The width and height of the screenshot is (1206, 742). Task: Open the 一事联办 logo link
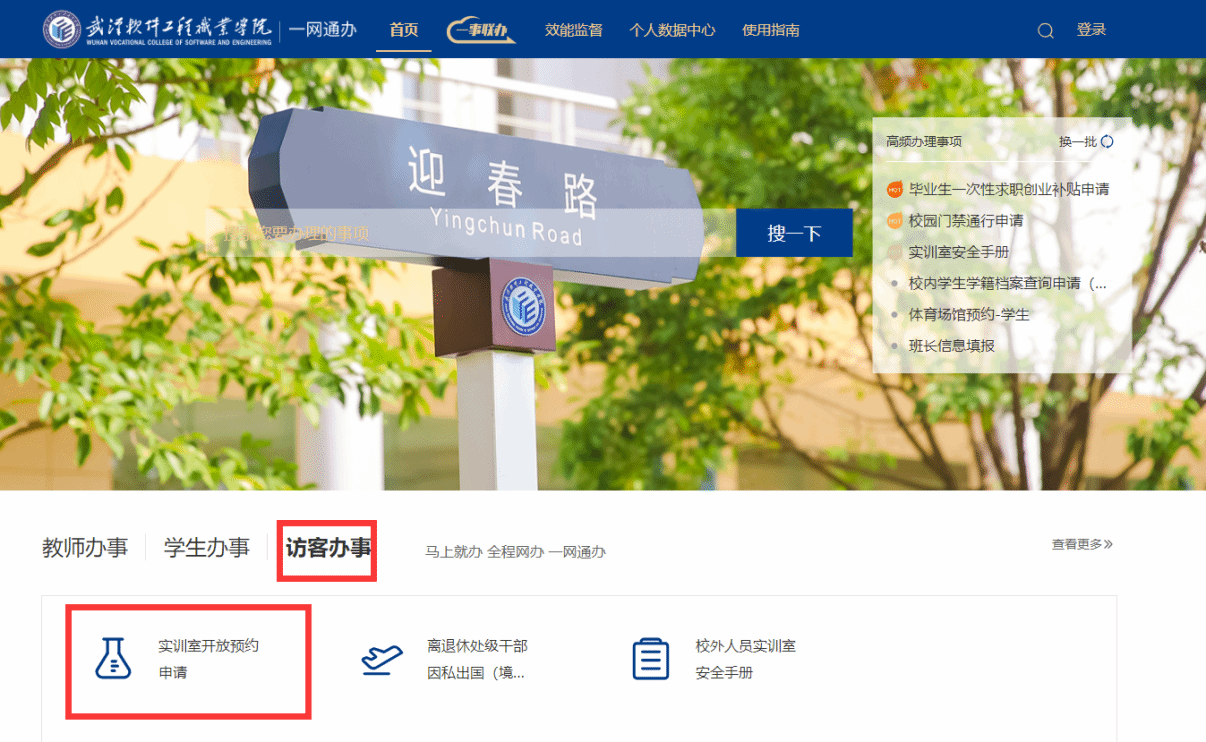(481, 30)
